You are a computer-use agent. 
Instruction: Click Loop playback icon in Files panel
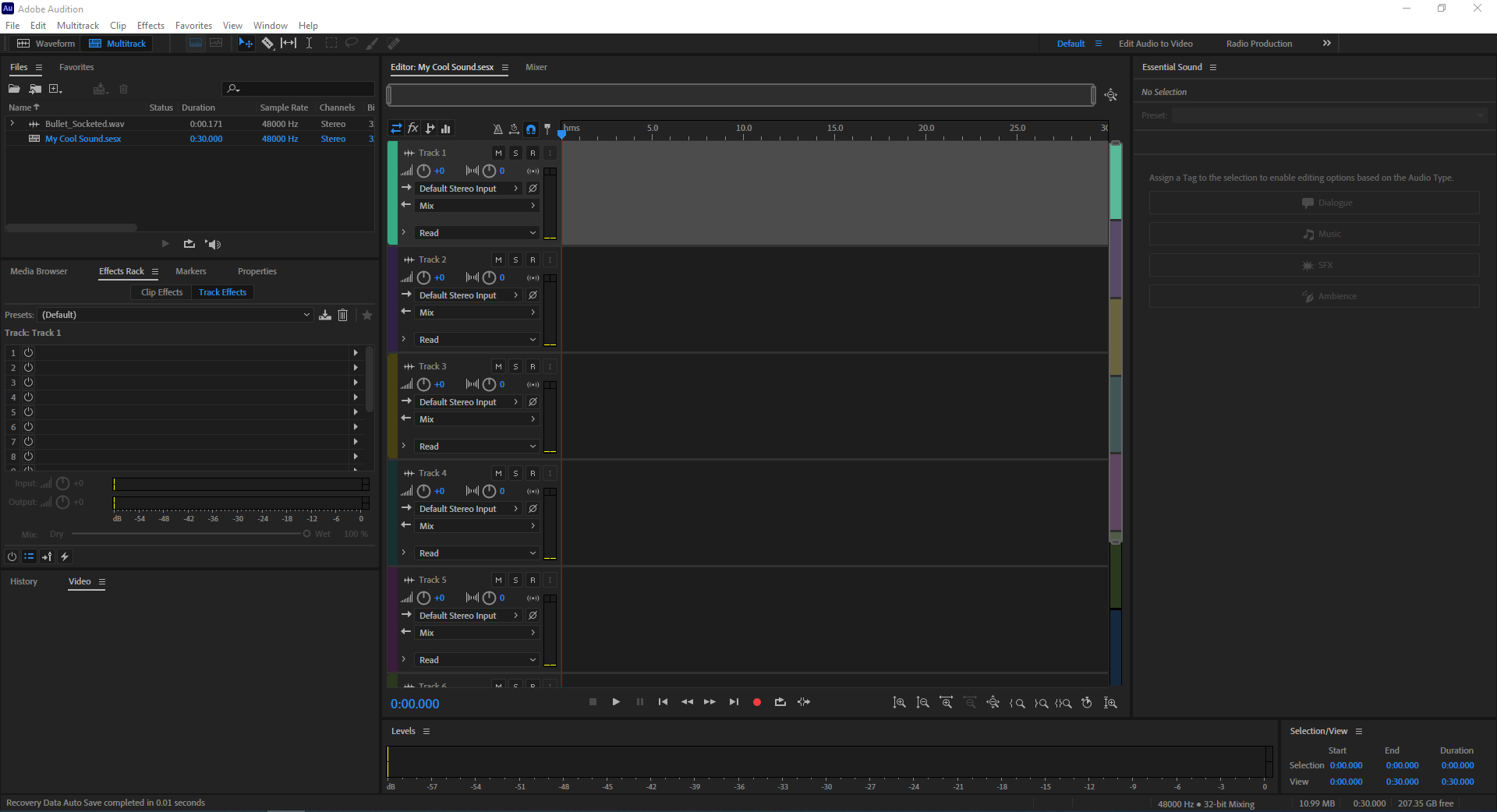click(x=189, y=244)
